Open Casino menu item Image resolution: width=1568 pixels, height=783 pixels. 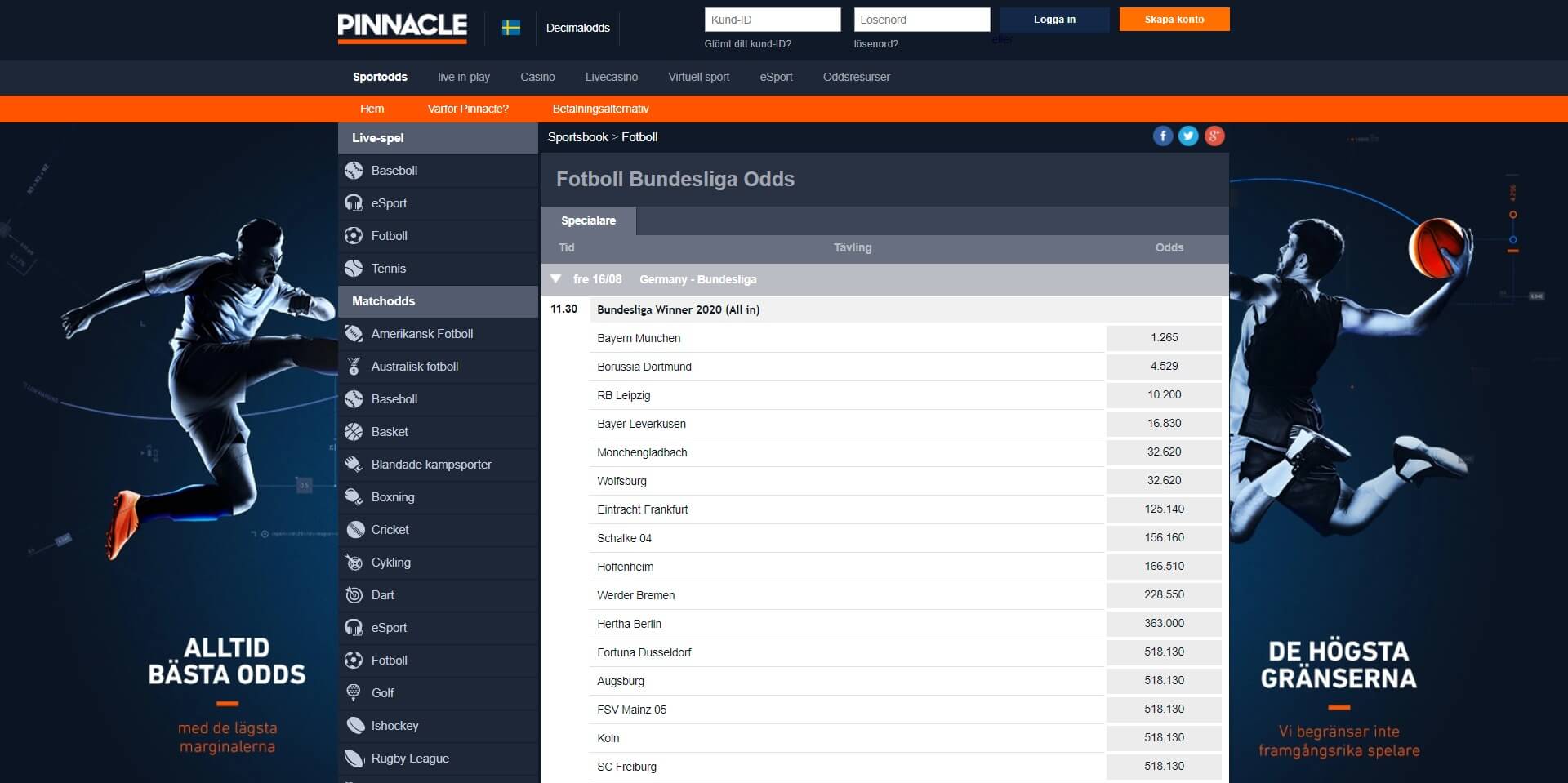pos(537,77)
